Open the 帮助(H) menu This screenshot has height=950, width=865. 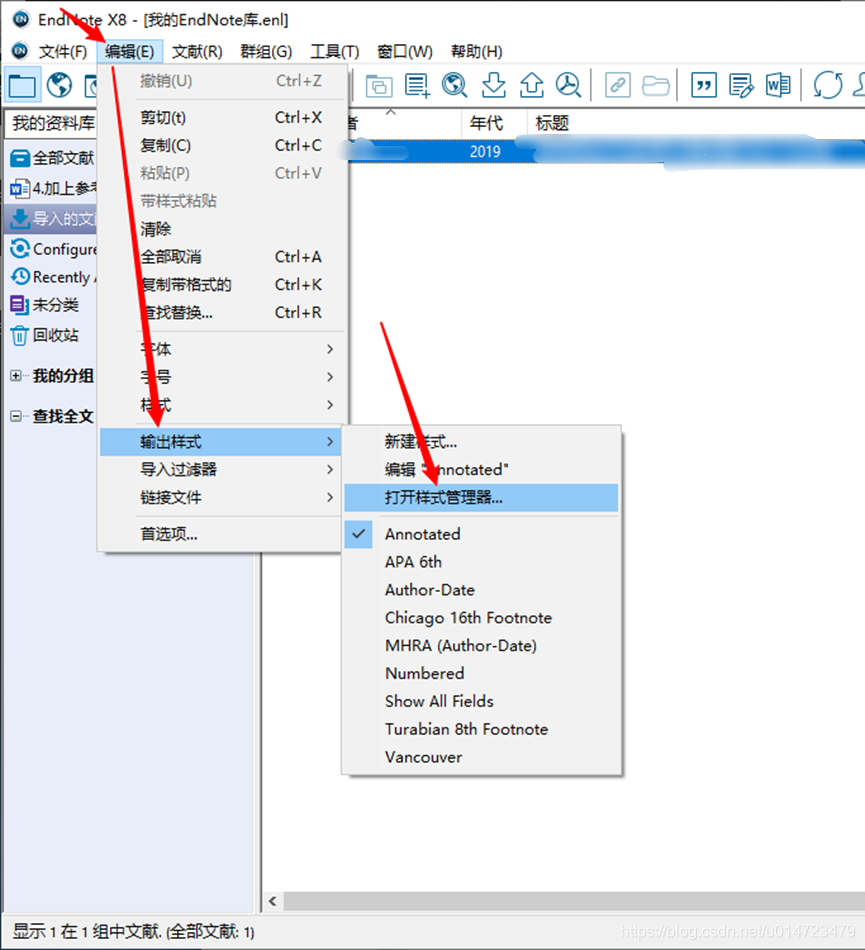(x=477, y=51)
